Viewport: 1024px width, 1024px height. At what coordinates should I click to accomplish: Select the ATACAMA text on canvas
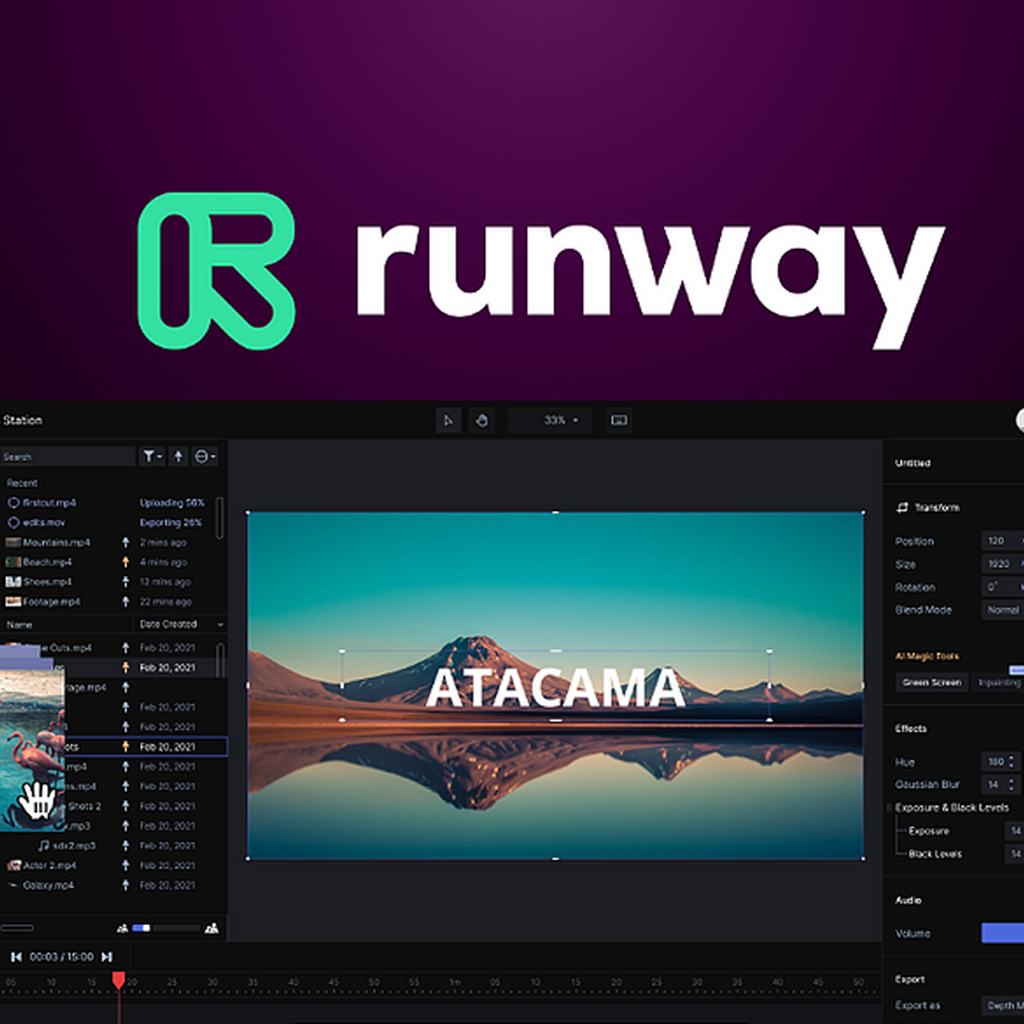pyautogui.click(x=555, y=687)
